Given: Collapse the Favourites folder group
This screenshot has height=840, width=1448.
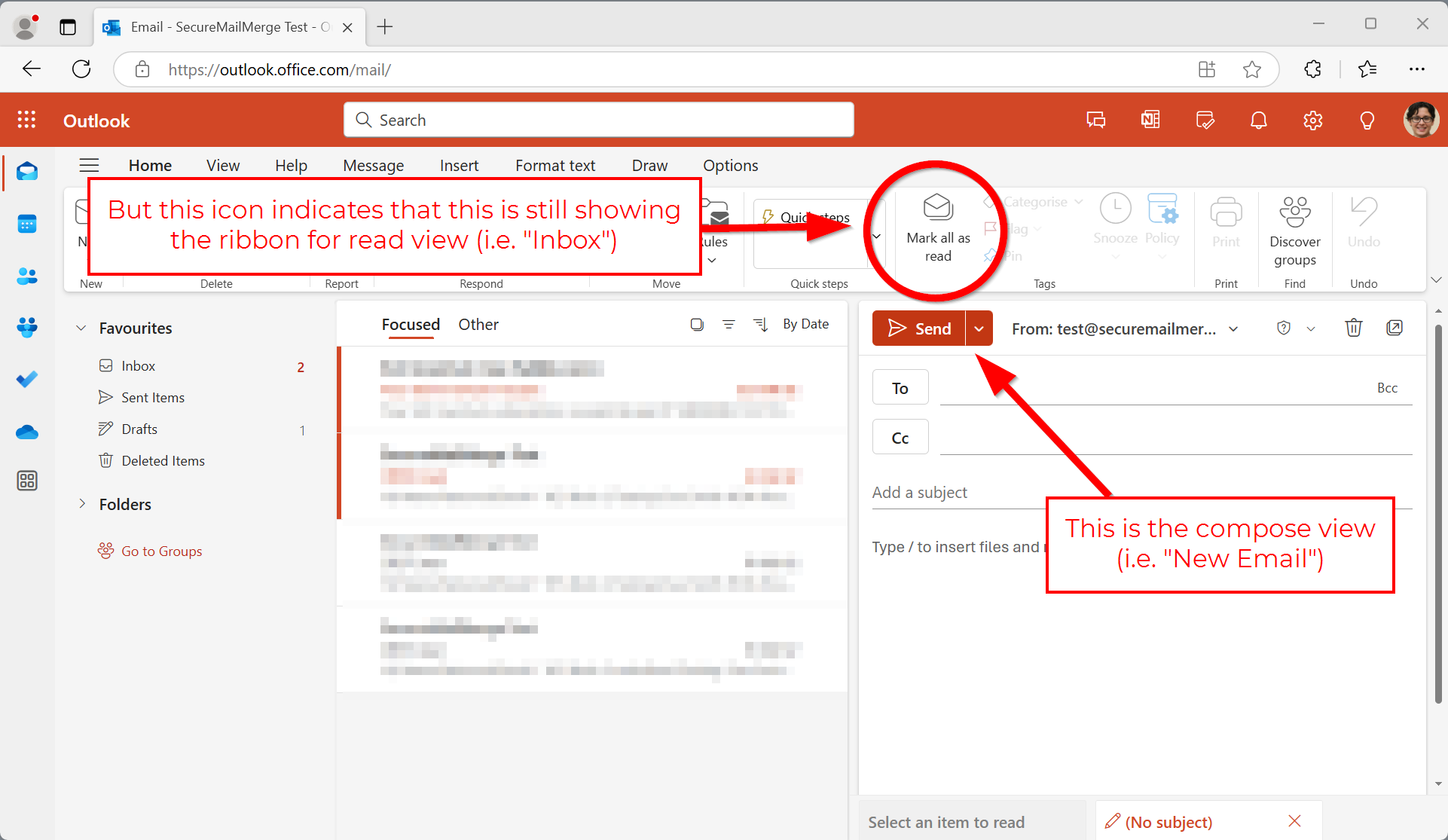Looking at the screenshot, I should 81,328.
